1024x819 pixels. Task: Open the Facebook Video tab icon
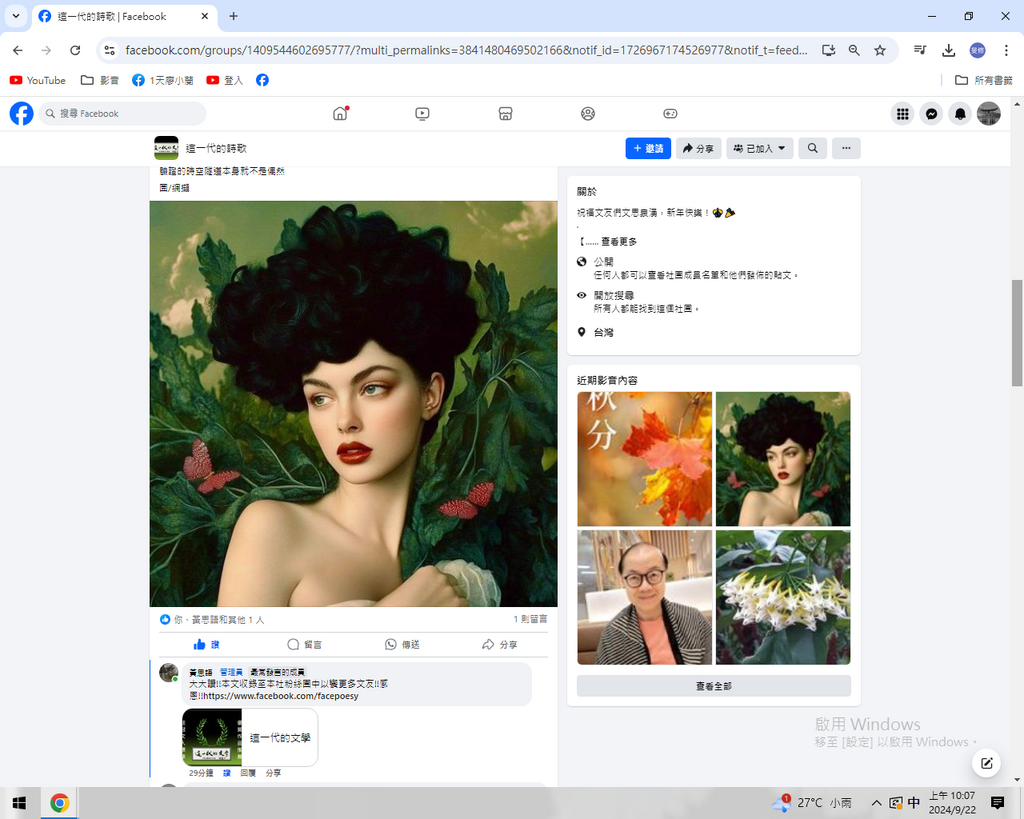click(x=422, y=114)
